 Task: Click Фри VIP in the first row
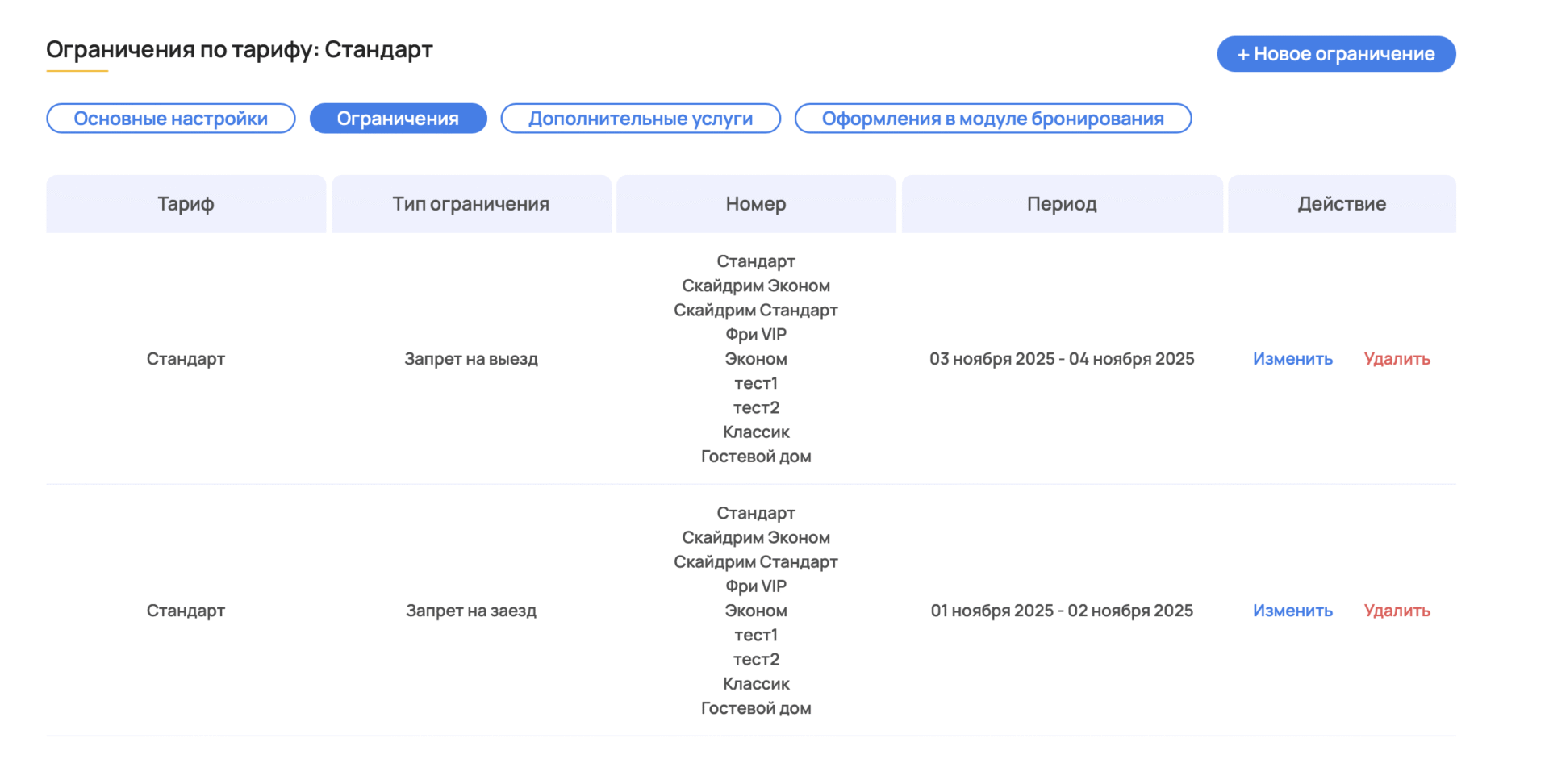point(756,335)
